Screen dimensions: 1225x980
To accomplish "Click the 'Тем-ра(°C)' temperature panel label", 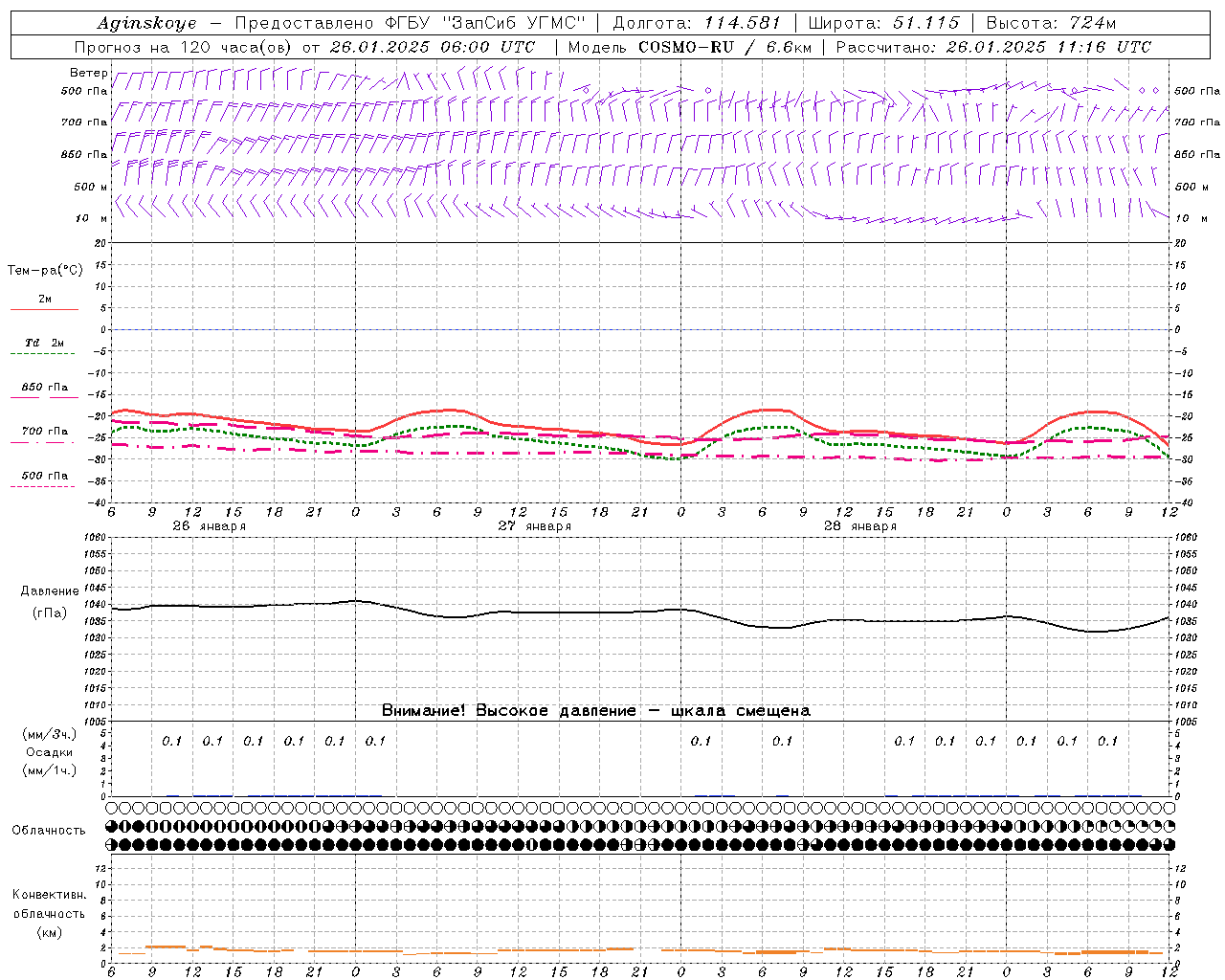I will [45, 271].
